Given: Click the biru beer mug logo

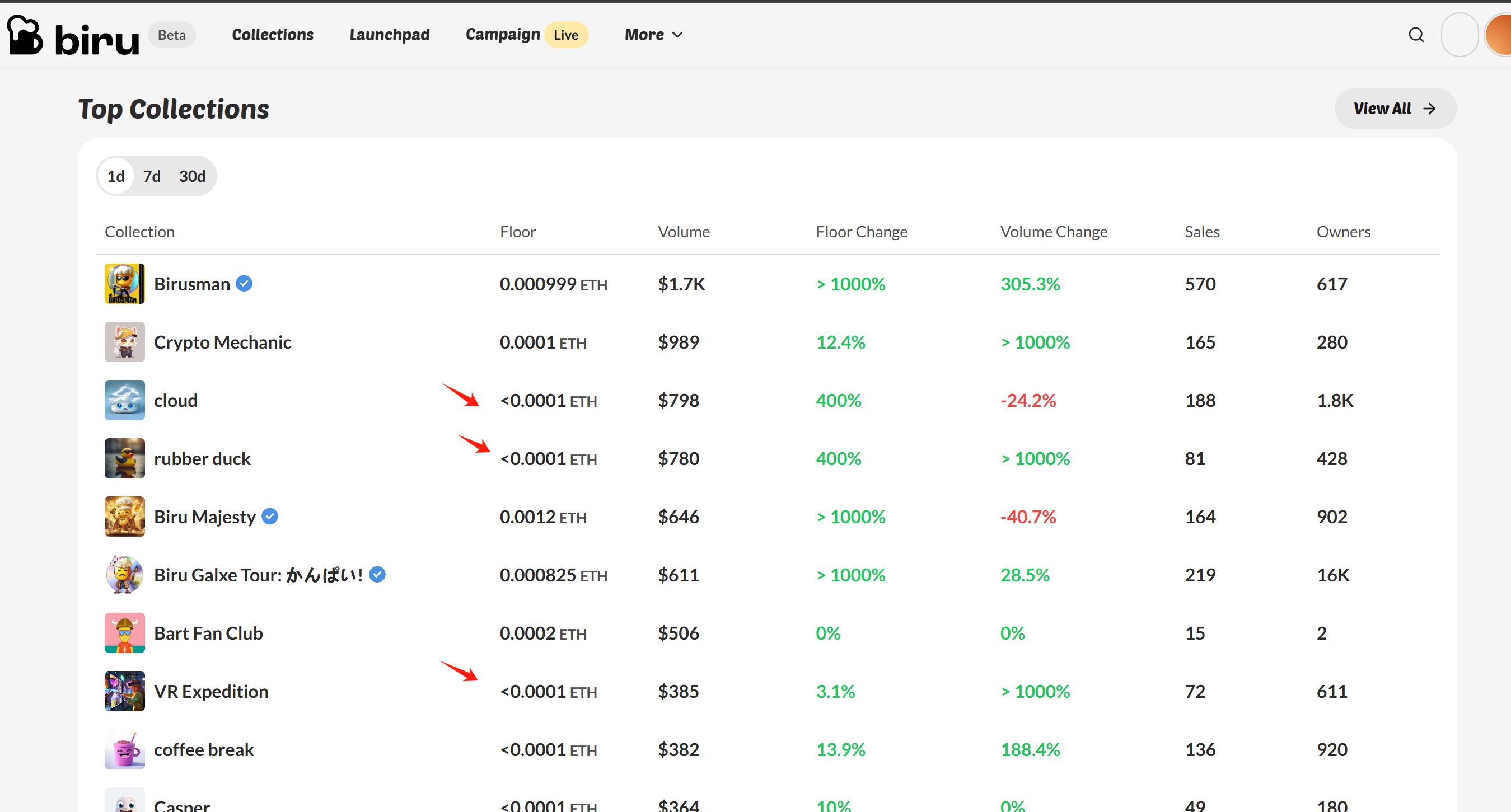Looking at the screenshot, I should [x=25, y=35].
